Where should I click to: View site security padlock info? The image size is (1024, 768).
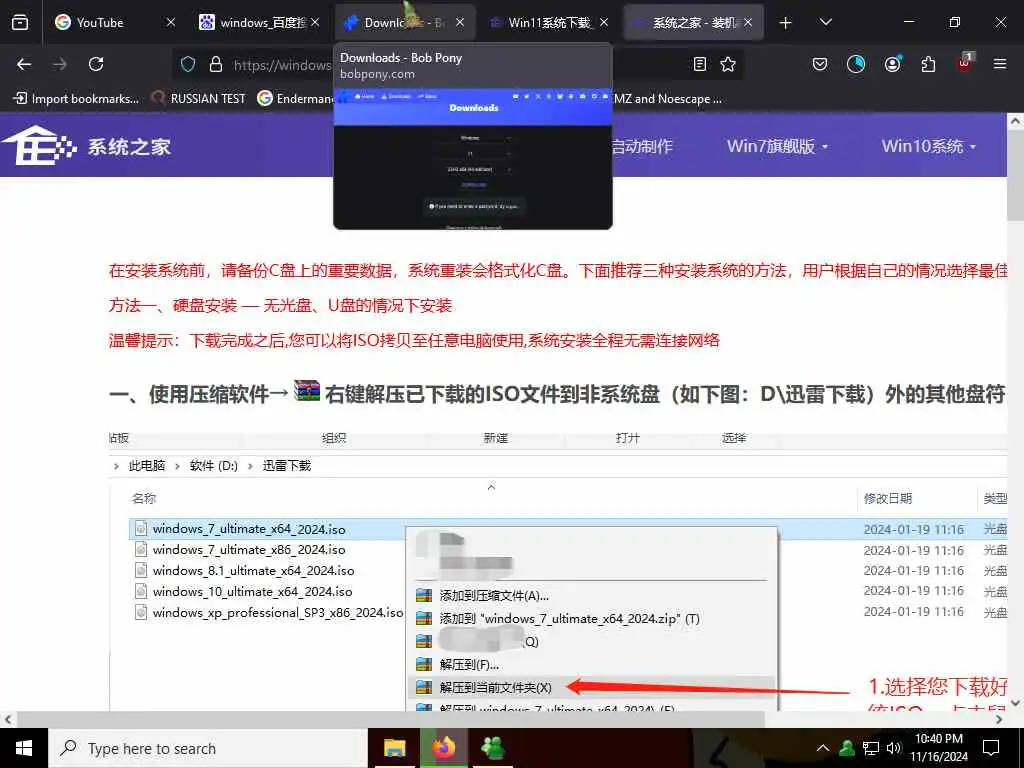[x=216, y=64]
